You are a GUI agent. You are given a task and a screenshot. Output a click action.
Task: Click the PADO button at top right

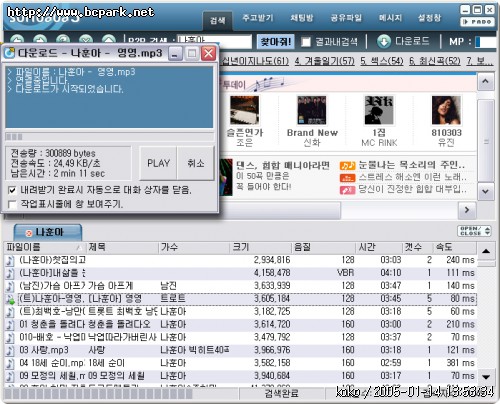[x=477, y=22]
